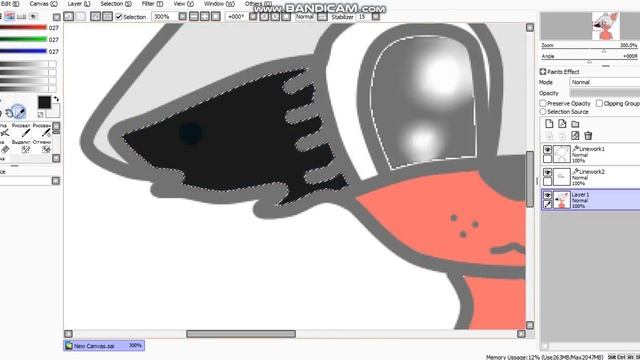Expand the Paints Effect section

(x=543, y=72)
